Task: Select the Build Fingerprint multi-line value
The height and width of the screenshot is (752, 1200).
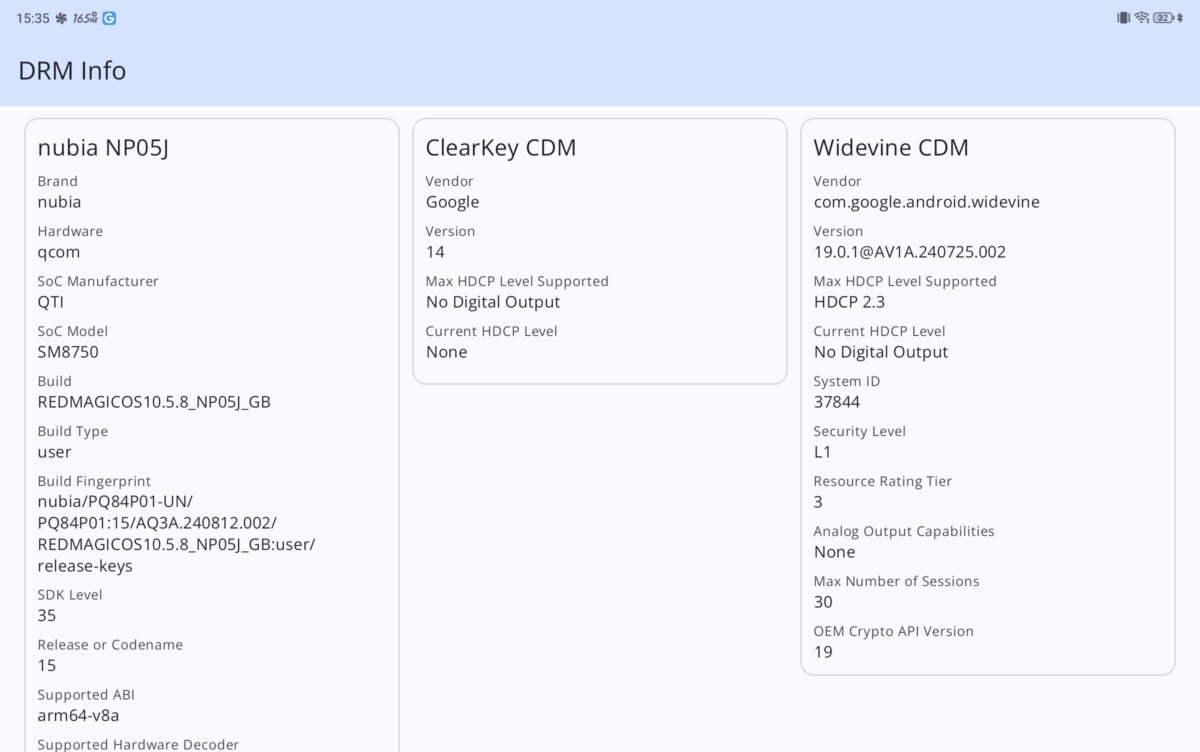Action: [x=177, y=534]
